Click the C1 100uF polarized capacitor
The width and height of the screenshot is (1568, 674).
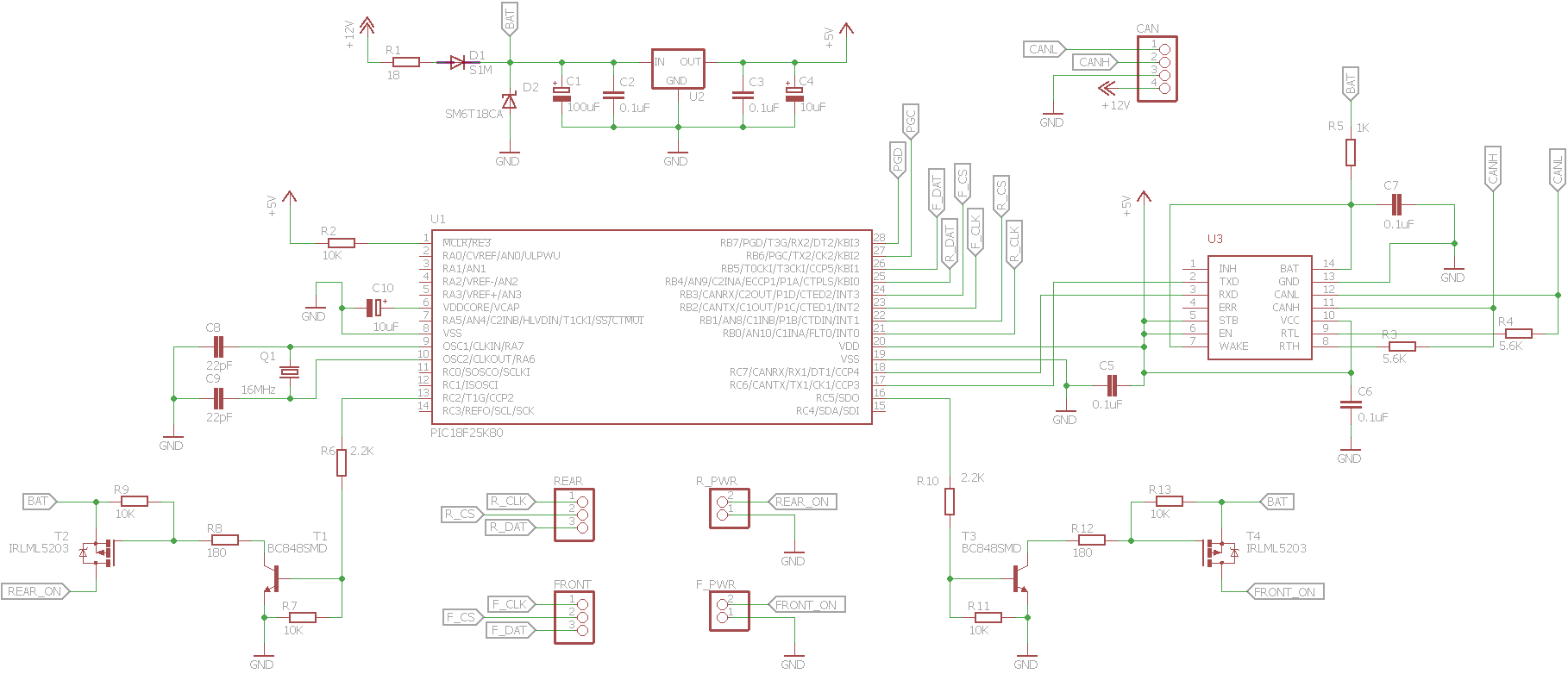tap(562, 94)
